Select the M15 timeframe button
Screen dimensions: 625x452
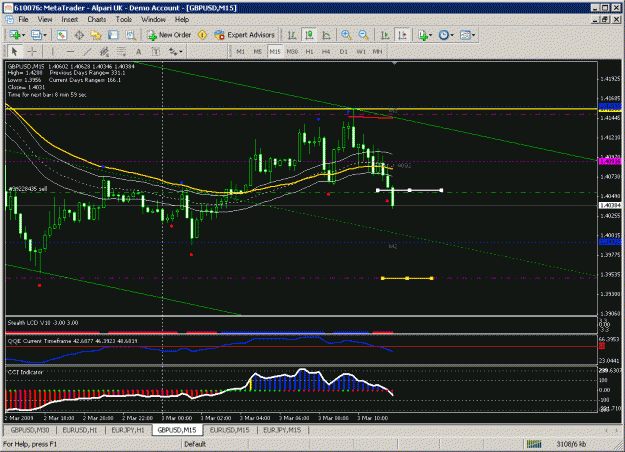click(275, 51)
